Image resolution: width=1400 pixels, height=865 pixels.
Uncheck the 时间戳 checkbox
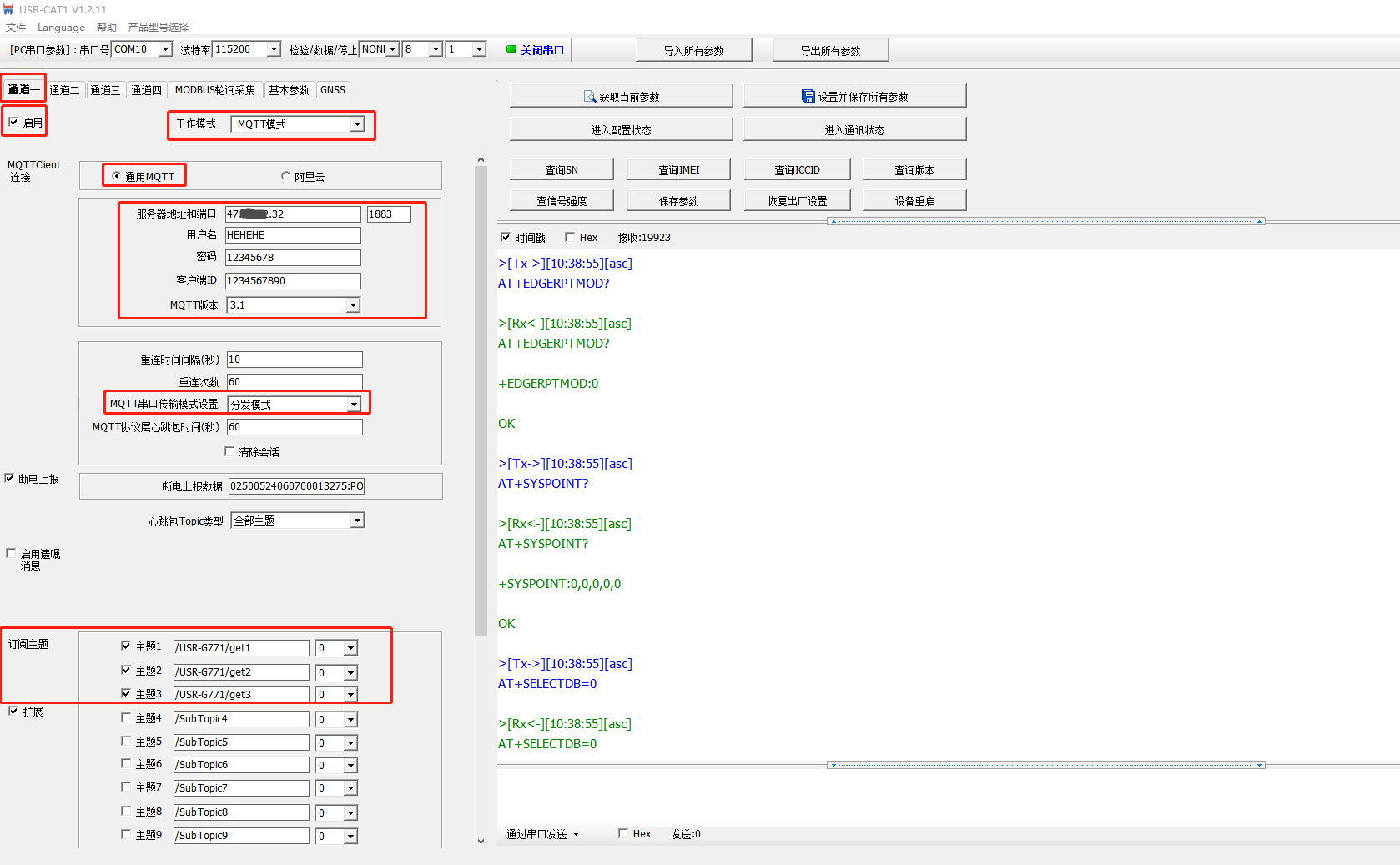tap(506, 238)
